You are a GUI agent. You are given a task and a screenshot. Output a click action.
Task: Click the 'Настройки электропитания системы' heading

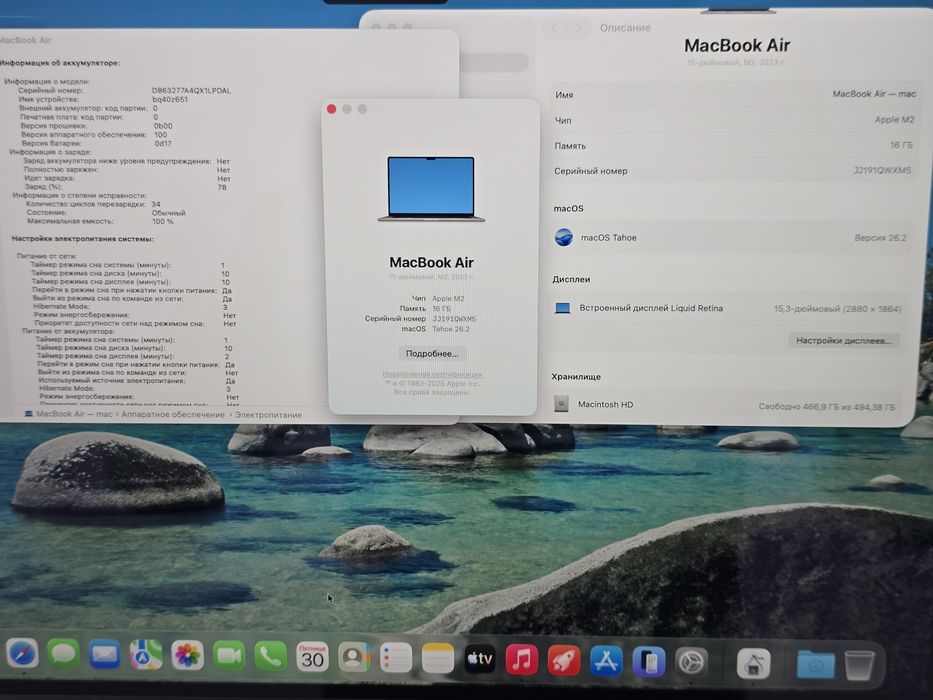tap(83, 239)
